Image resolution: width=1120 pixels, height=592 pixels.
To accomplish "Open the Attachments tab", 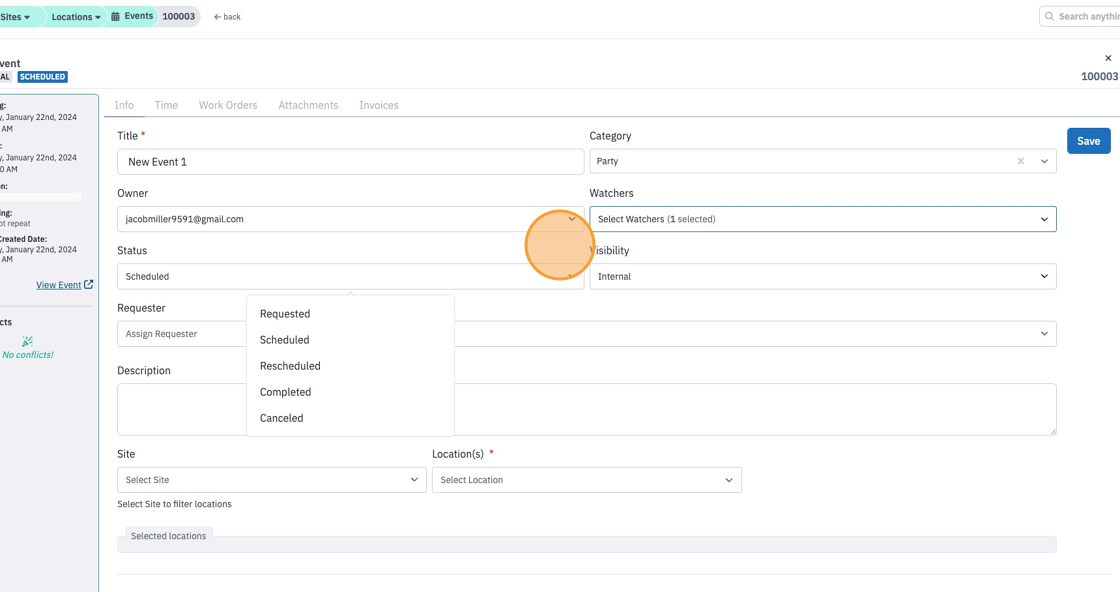I will 309,105.
